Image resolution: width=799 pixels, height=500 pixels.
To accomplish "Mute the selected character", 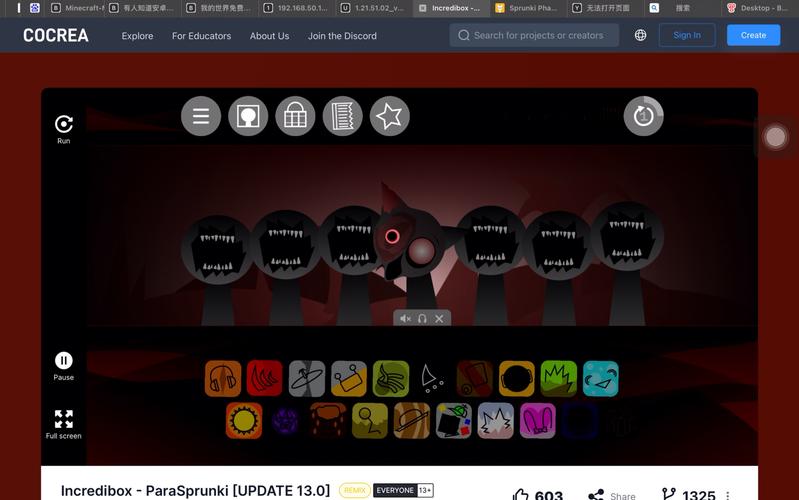I will click(x=405, y=319).
